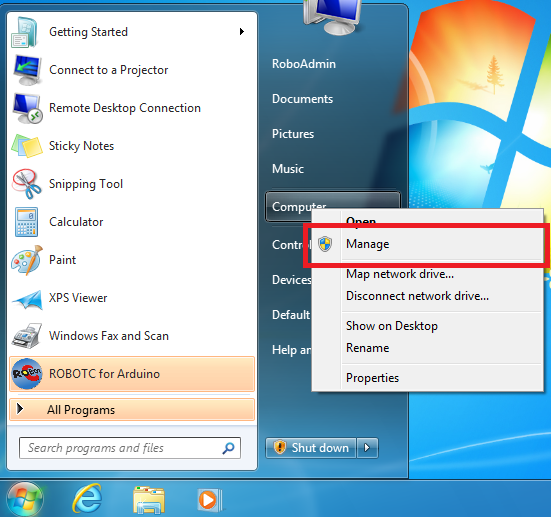The width and height of the screenshot is (551, 517).
Task: Click the magnifier icon in search box
Action: [x=228, y=448]
